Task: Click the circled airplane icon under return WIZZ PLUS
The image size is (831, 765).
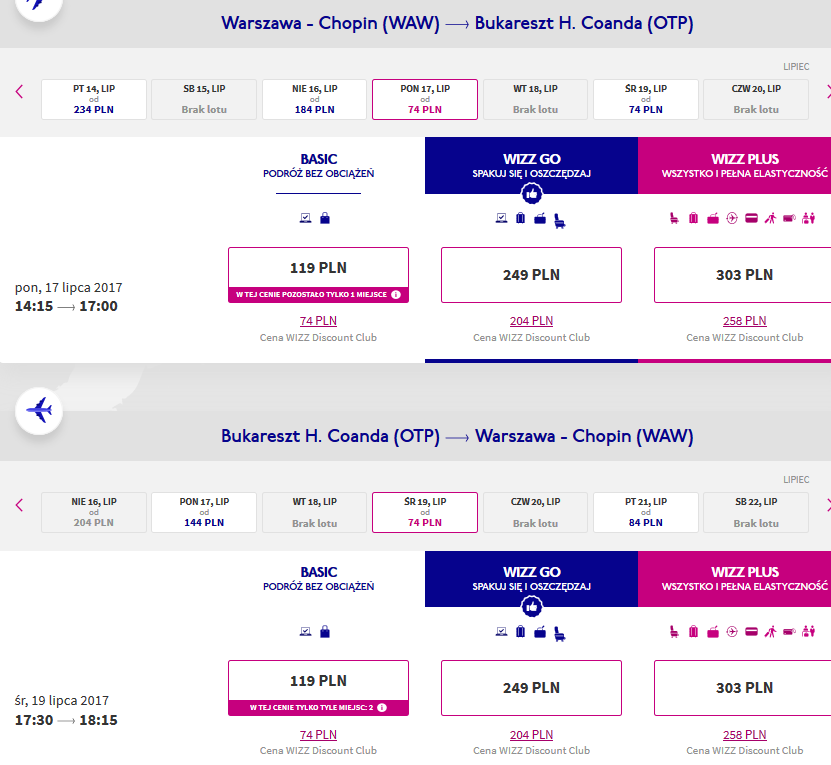Action: coord(732,631)
